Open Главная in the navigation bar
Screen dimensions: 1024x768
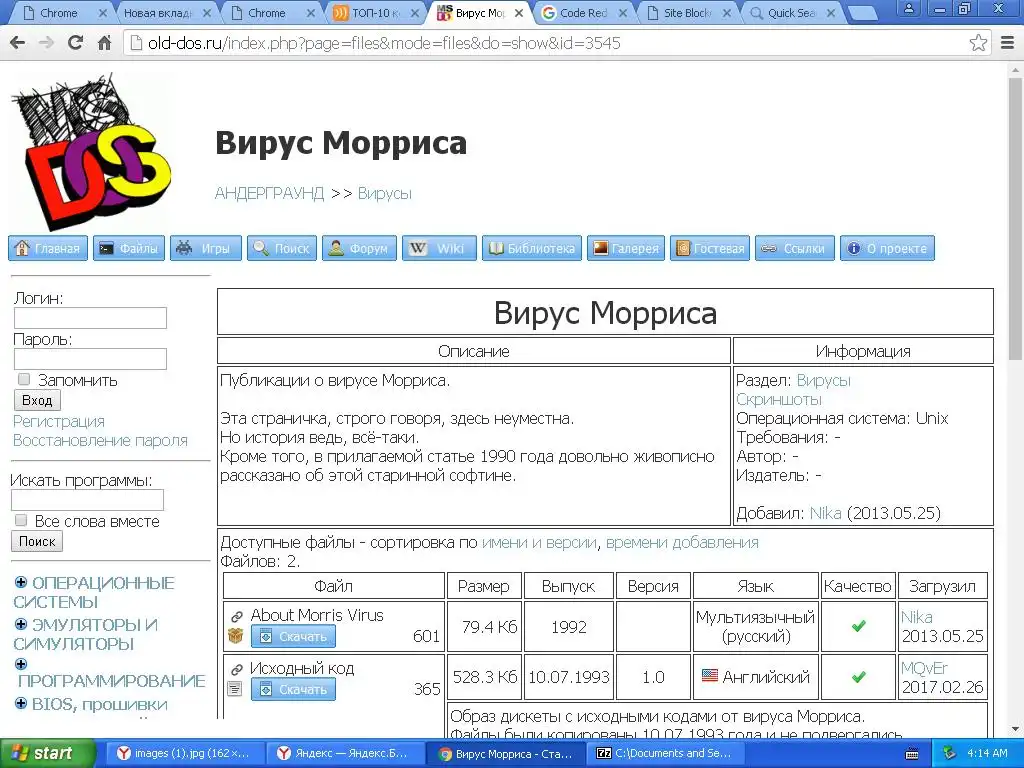[x=48, y=248]
